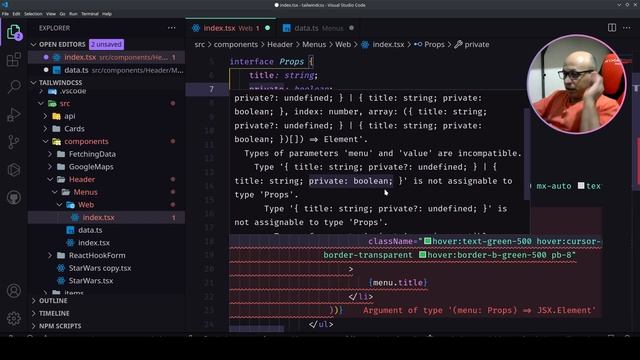Click green swatch before hover:border-b-green-500

click(422, 255)
